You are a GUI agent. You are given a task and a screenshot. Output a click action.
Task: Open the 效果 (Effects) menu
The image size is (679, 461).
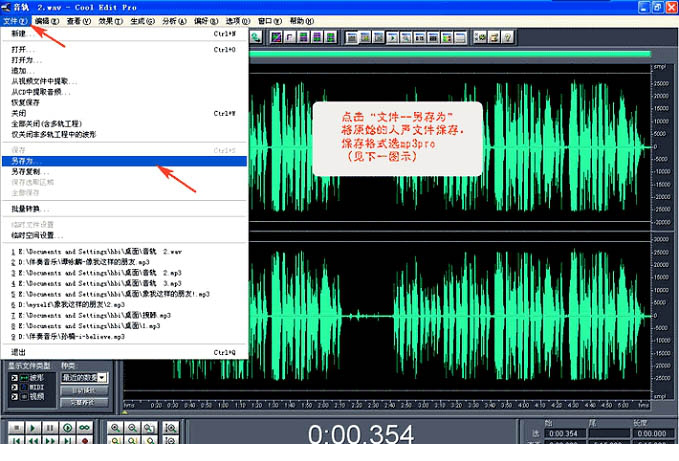coord(110,21)
